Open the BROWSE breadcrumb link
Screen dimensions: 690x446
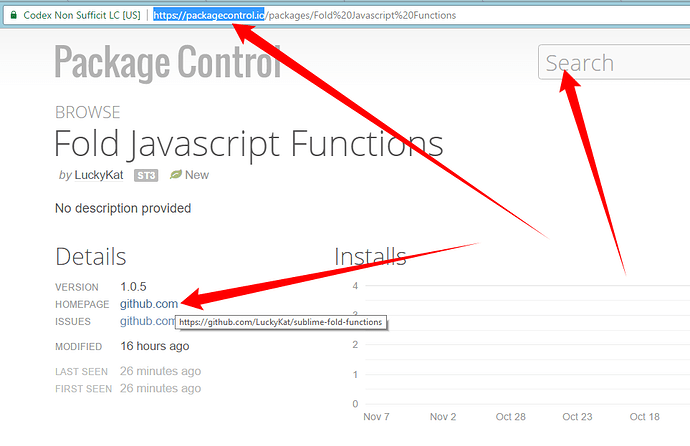87,113
